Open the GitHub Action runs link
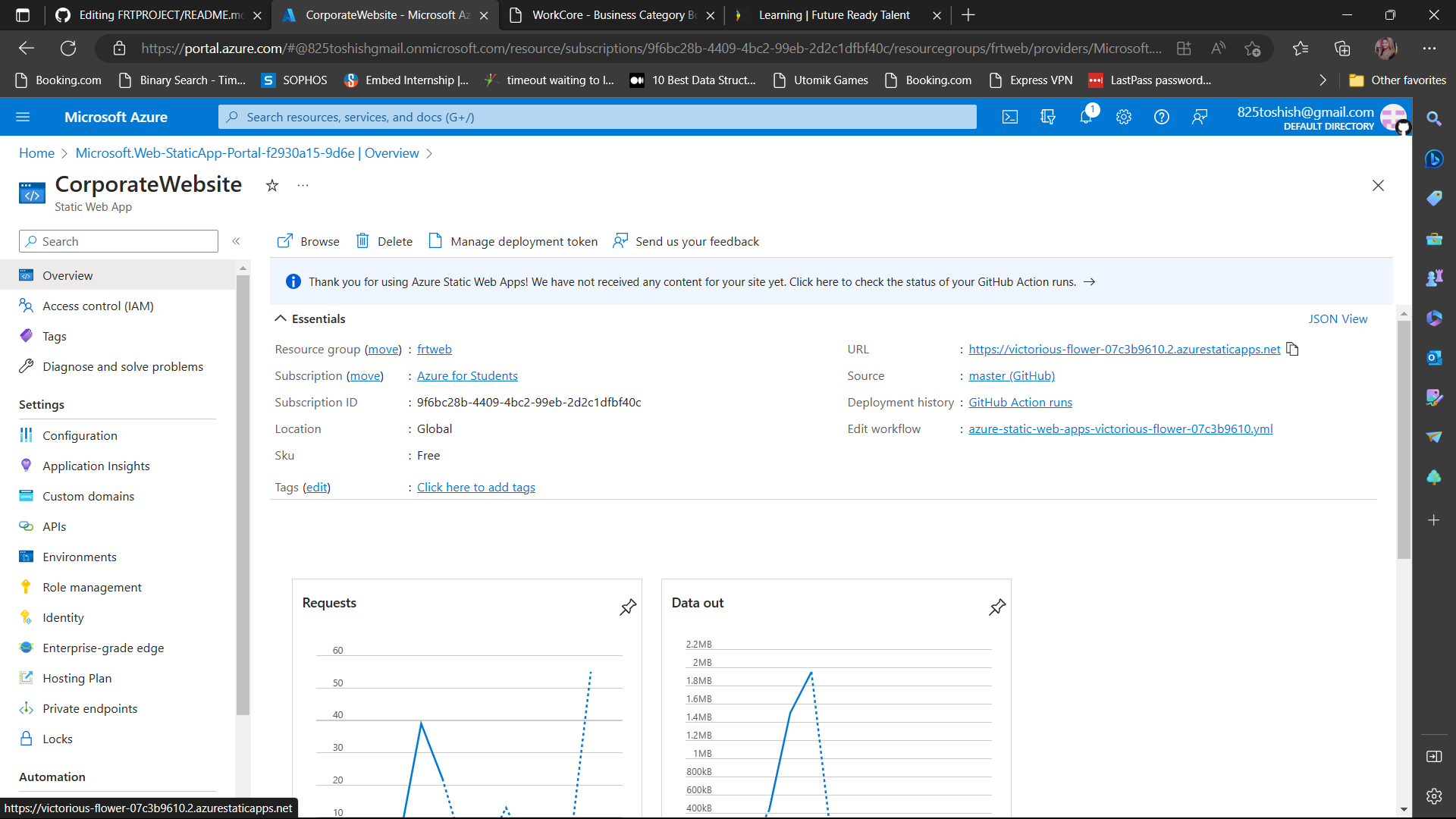 pyautogui.click(x=1020, y=402)
